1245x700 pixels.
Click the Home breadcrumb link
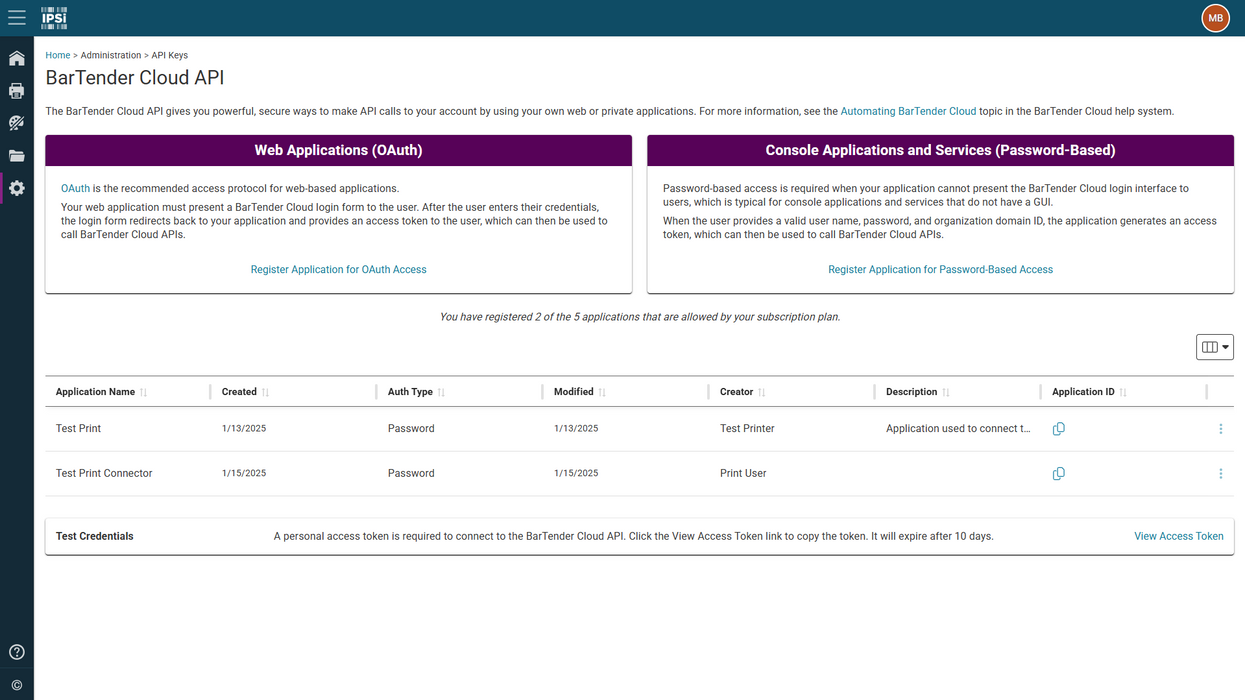coord(58,55)
